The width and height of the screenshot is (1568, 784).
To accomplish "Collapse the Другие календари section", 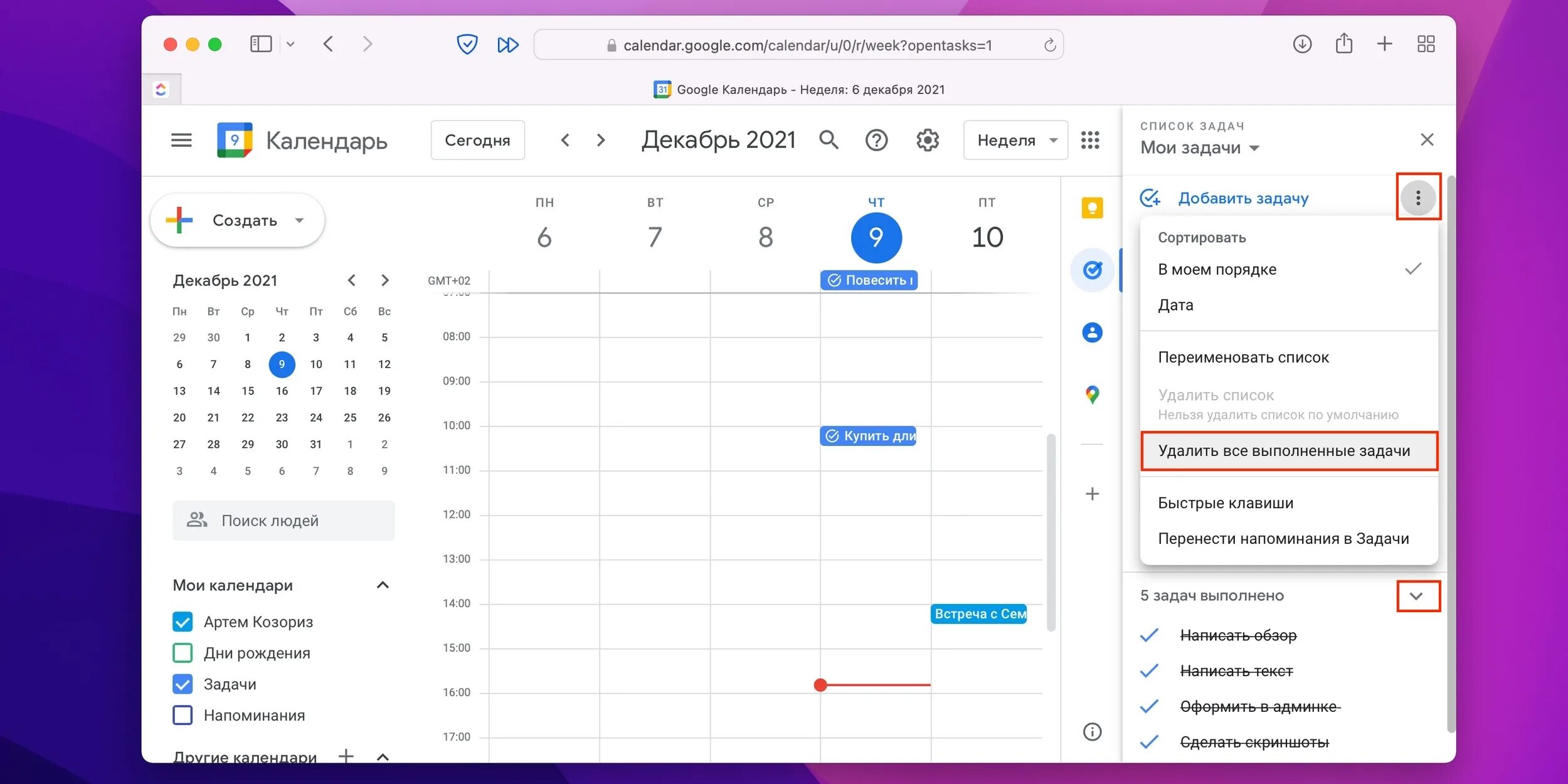I will [383, 756].
